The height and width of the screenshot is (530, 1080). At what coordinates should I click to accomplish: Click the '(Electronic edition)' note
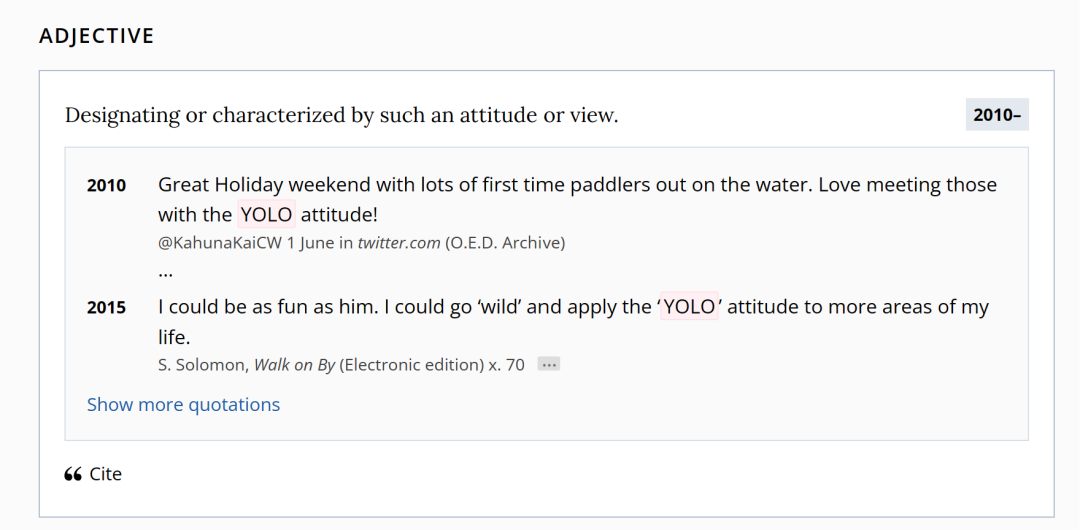click(411, 365)
